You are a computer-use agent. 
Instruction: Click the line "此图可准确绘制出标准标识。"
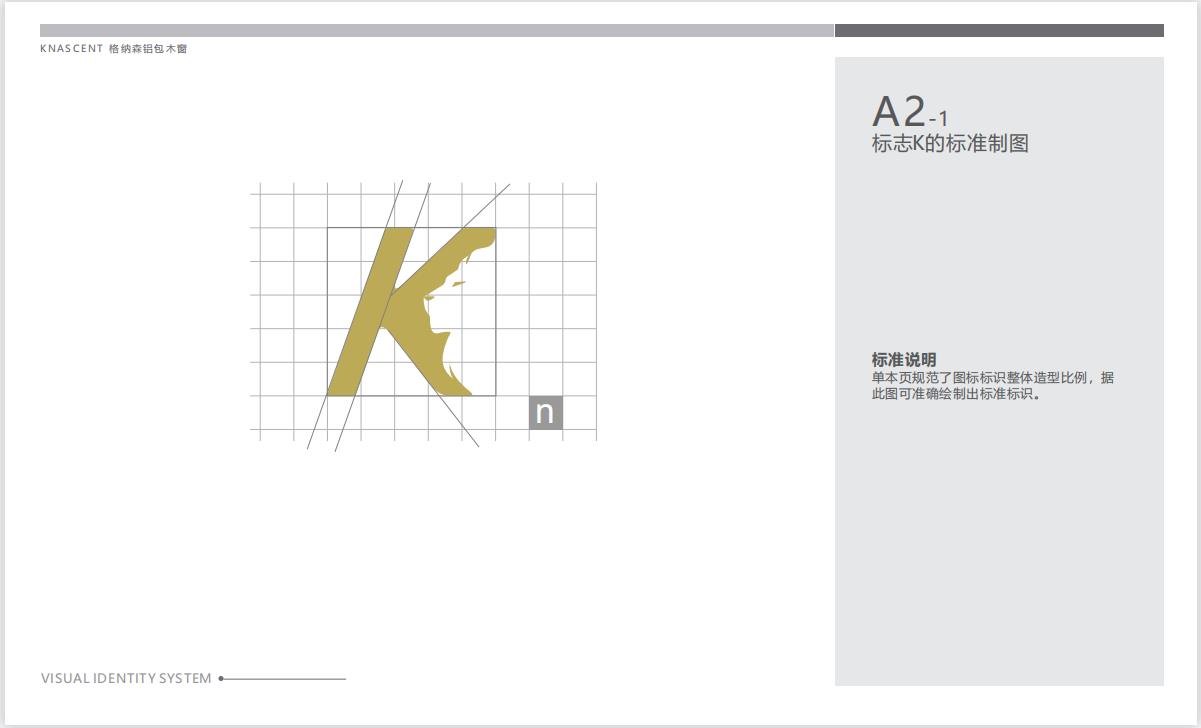point(957,394)
